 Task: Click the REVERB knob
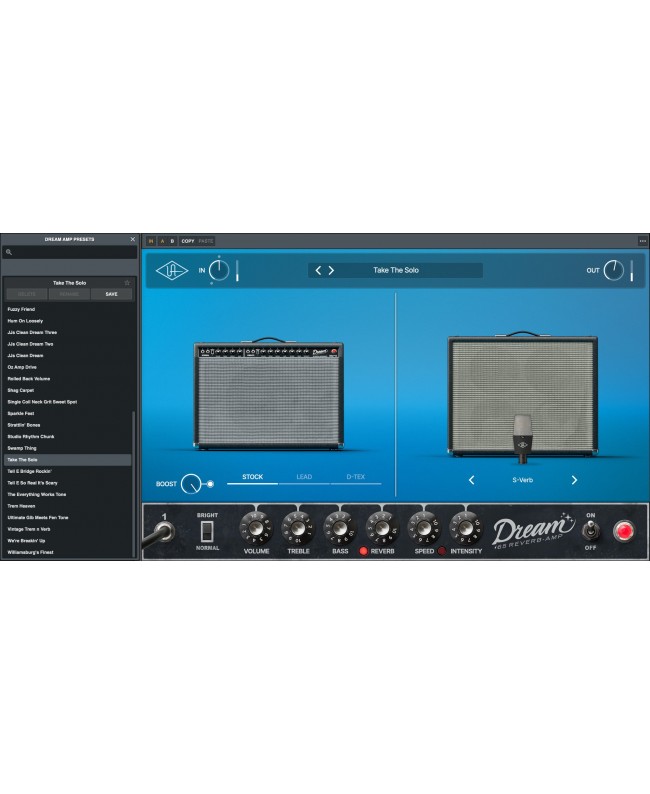382,528
